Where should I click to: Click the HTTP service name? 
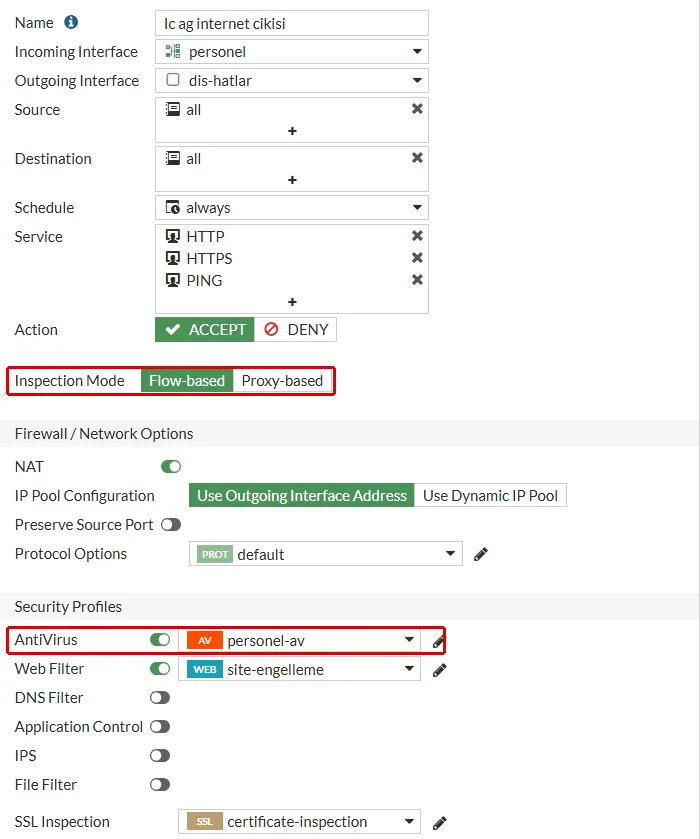[205, 237]
